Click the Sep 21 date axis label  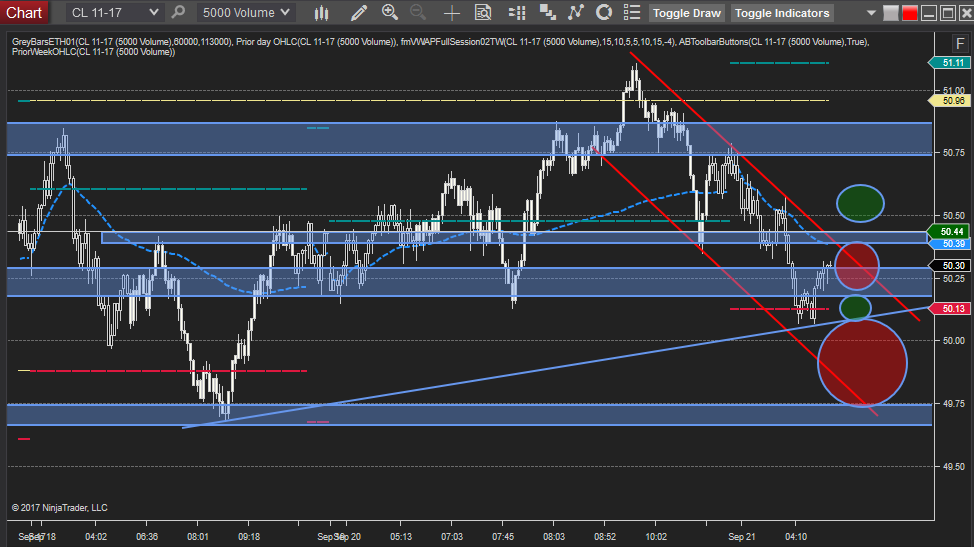(x=742, y=536)
